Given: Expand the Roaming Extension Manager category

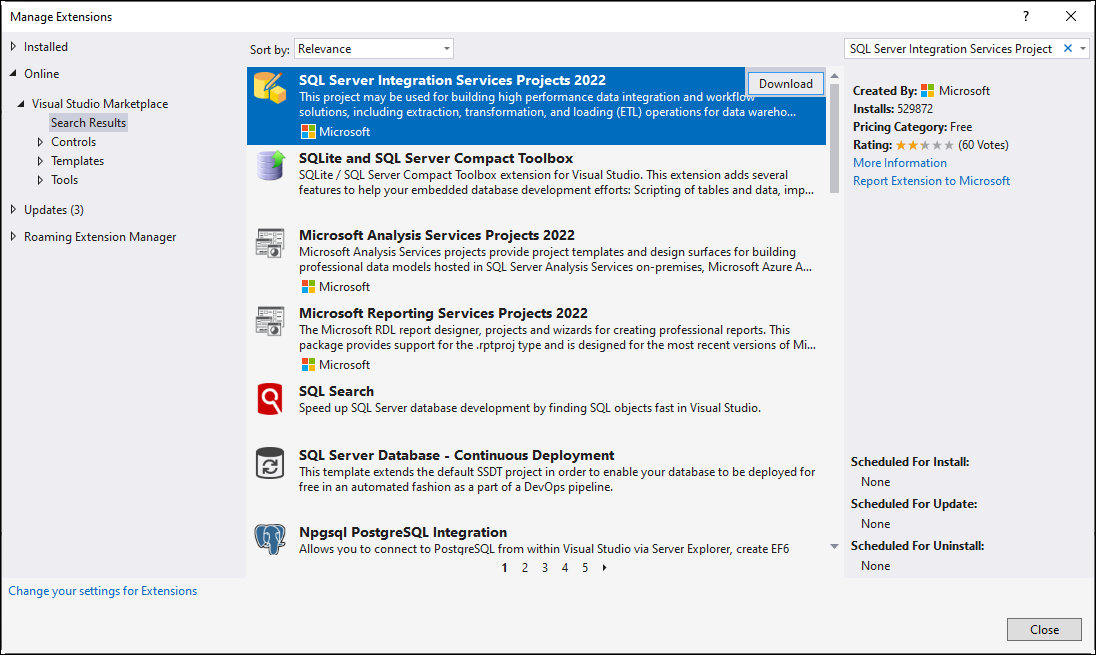Looking at the screenshot, I should pos(13,236).
